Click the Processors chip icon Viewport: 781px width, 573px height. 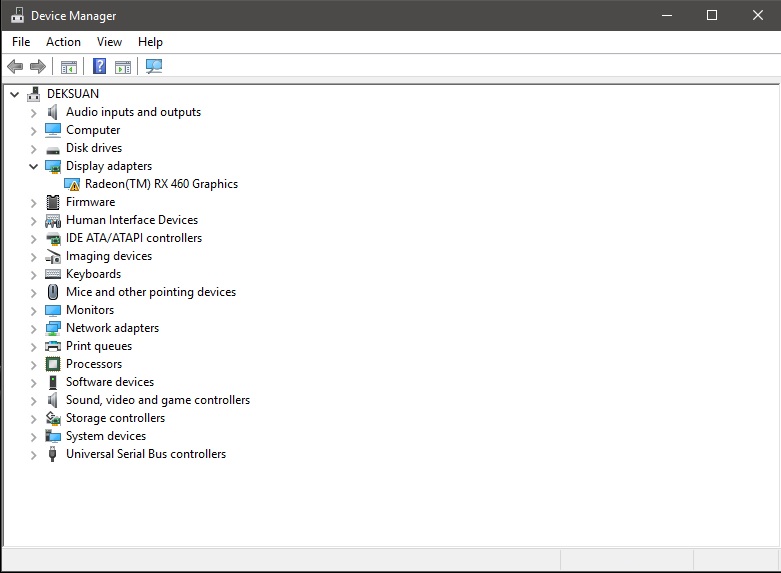tap(53, 364)
